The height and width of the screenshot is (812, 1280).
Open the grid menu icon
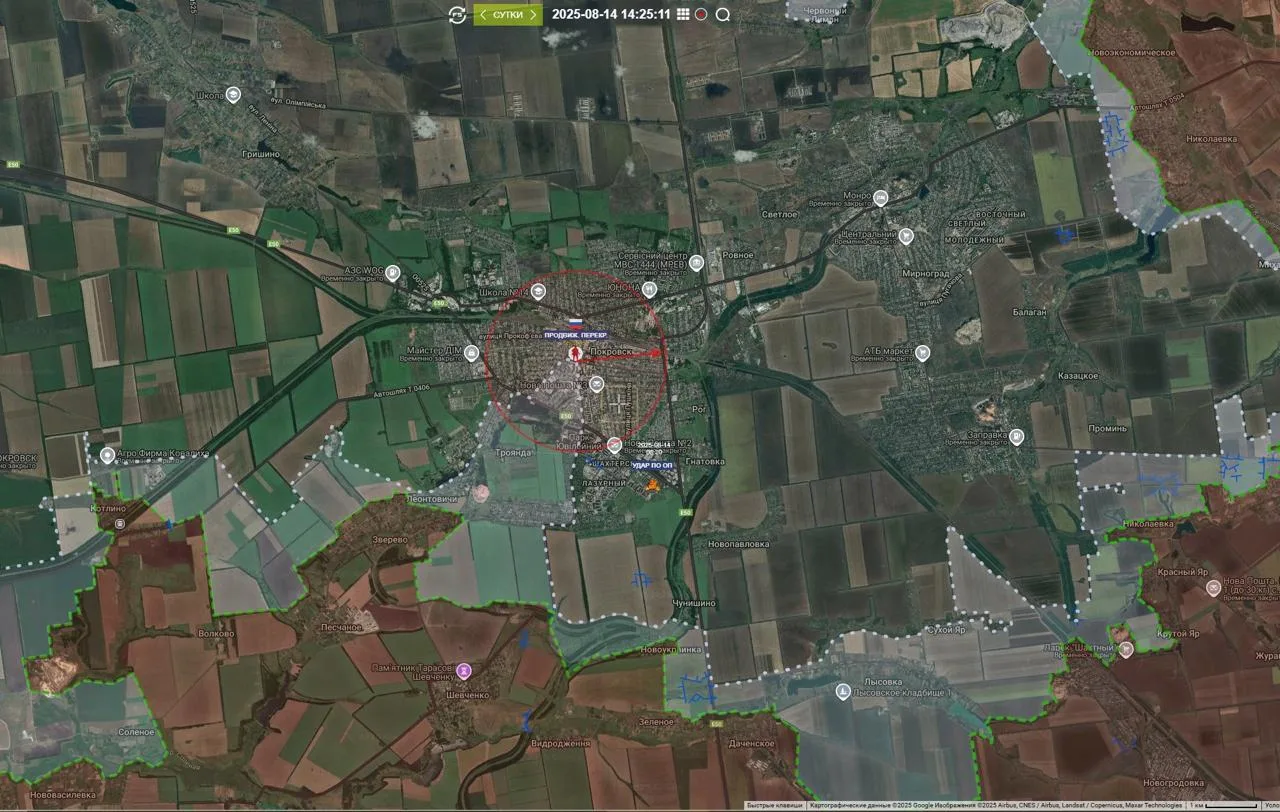pos(683,15)
